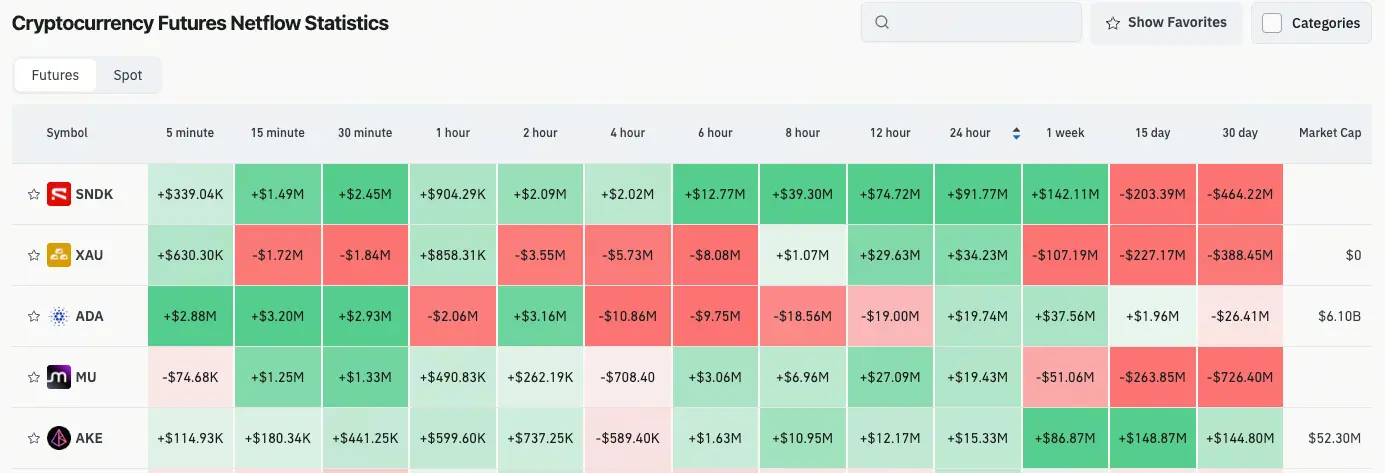
Task: Sort by Market Cap header
Action: coord(1330,133)
